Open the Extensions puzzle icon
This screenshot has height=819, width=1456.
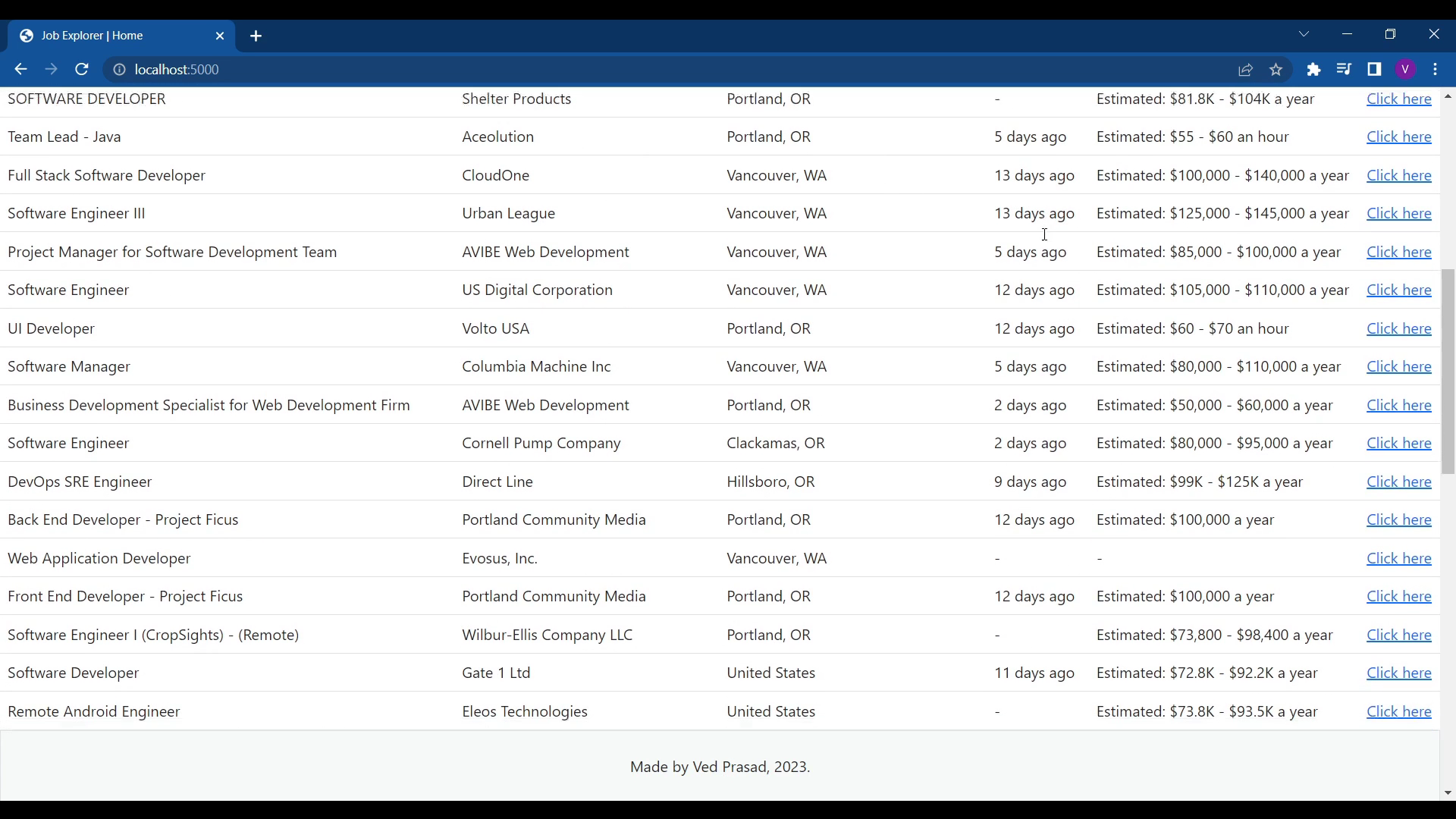[x=1314, y=70]
